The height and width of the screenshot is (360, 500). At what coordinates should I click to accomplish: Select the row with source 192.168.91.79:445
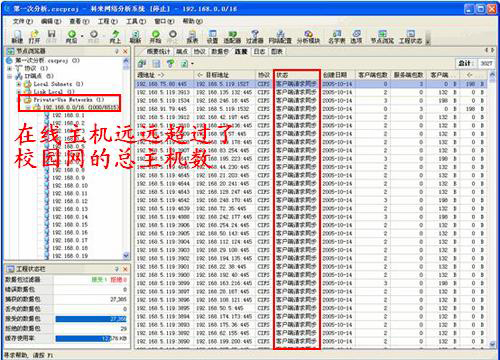coord(311,109)
